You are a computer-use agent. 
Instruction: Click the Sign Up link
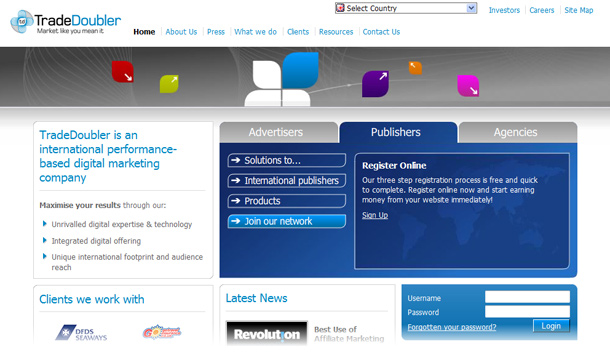[375, 215]
